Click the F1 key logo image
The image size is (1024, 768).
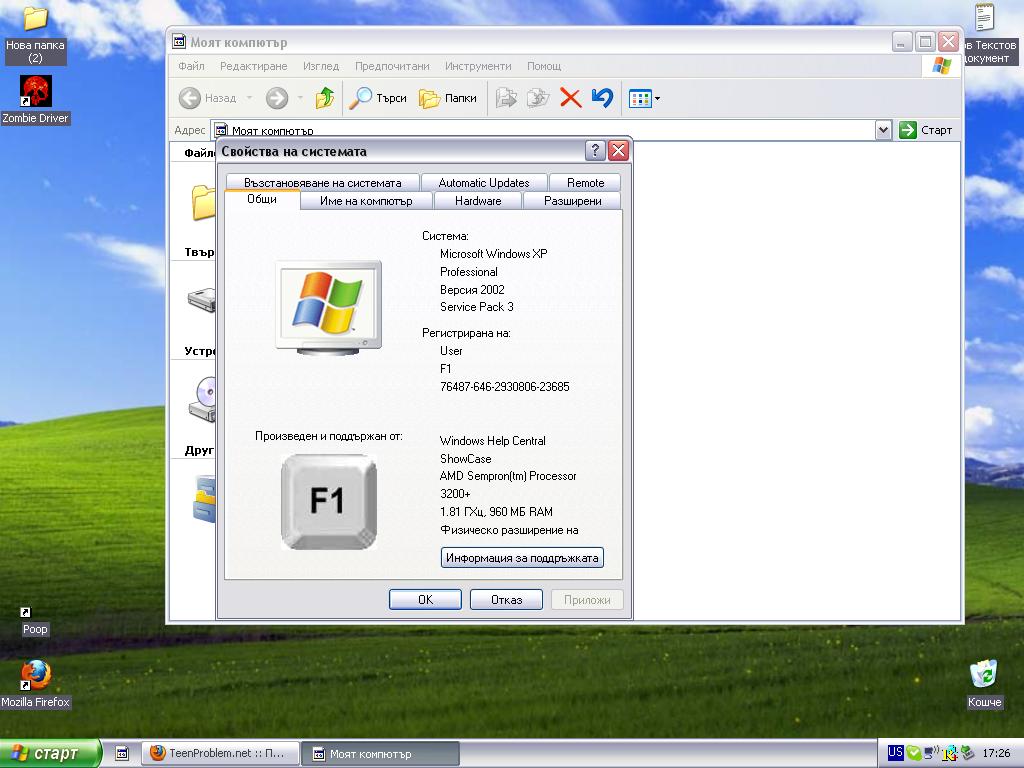tap(328, 502)
